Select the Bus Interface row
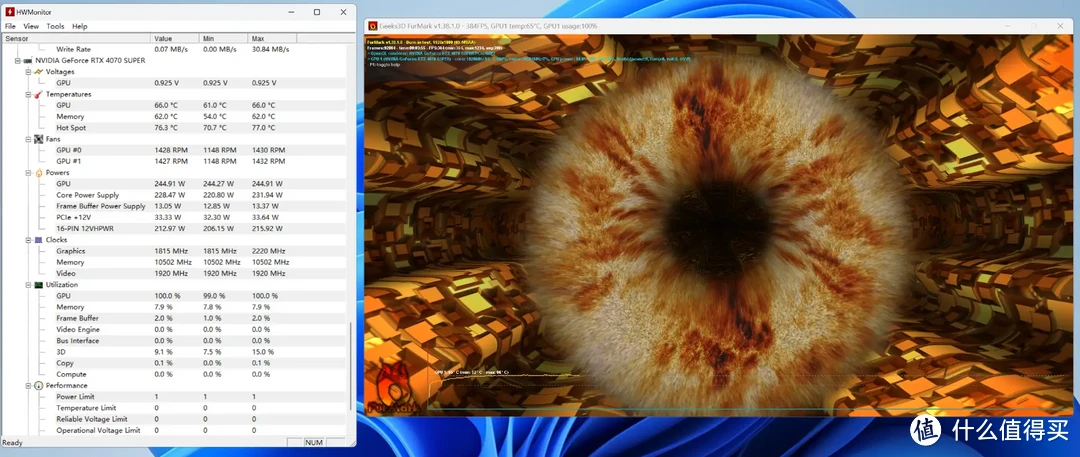The height and width of the screenshot is (457, 1080). click(176, 341)
